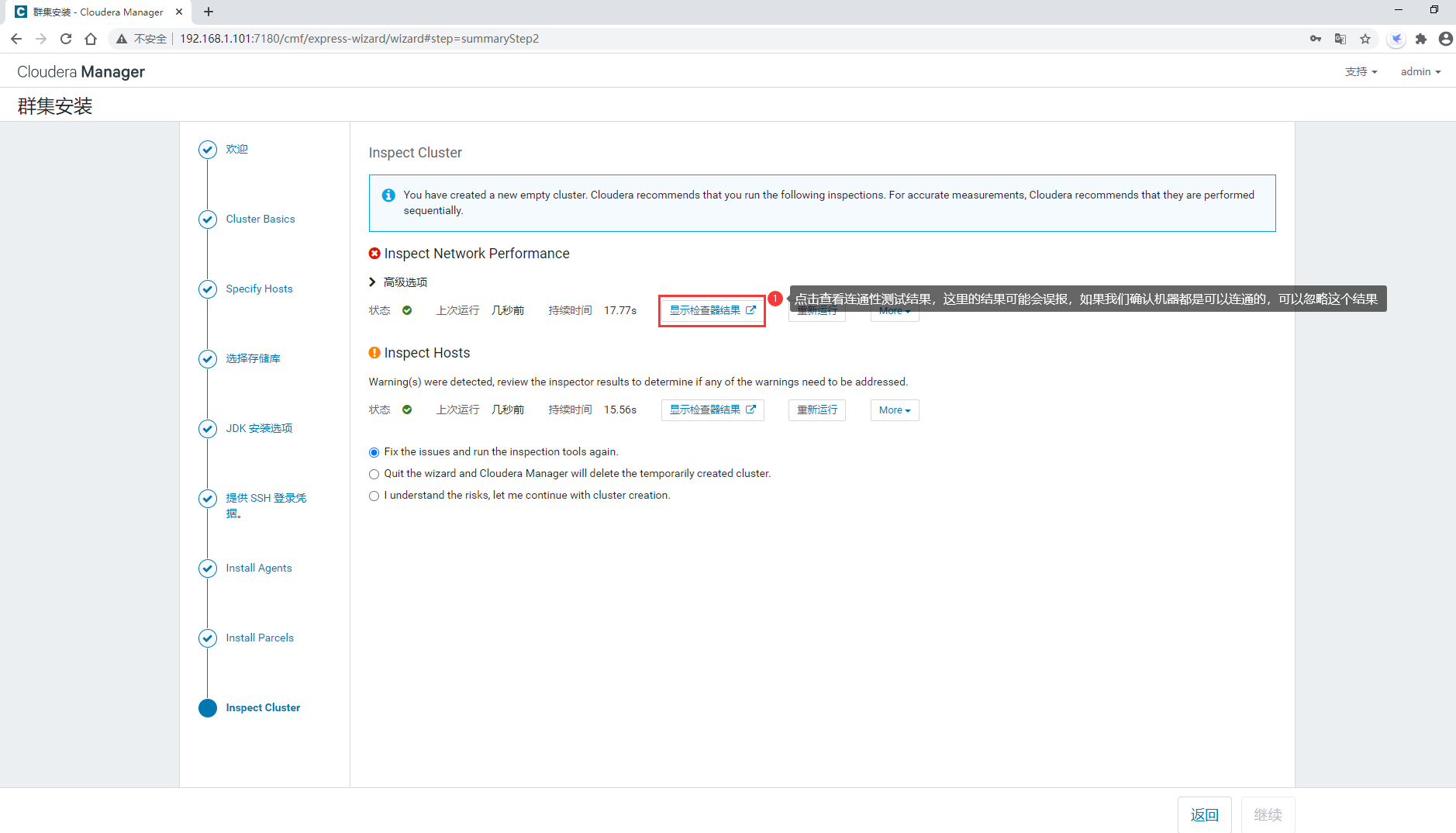Click the red error icon for Network Performance
1456x833 pixels.
pyautogui.click(x=374, y=254)
